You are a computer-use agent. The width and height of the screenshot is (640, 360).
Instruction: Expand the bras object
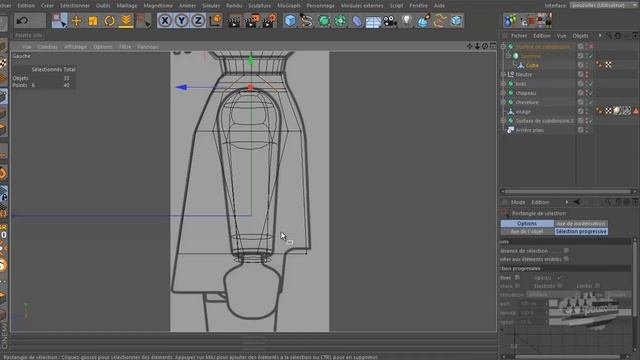pyautogui.click(x=503, y=84)
